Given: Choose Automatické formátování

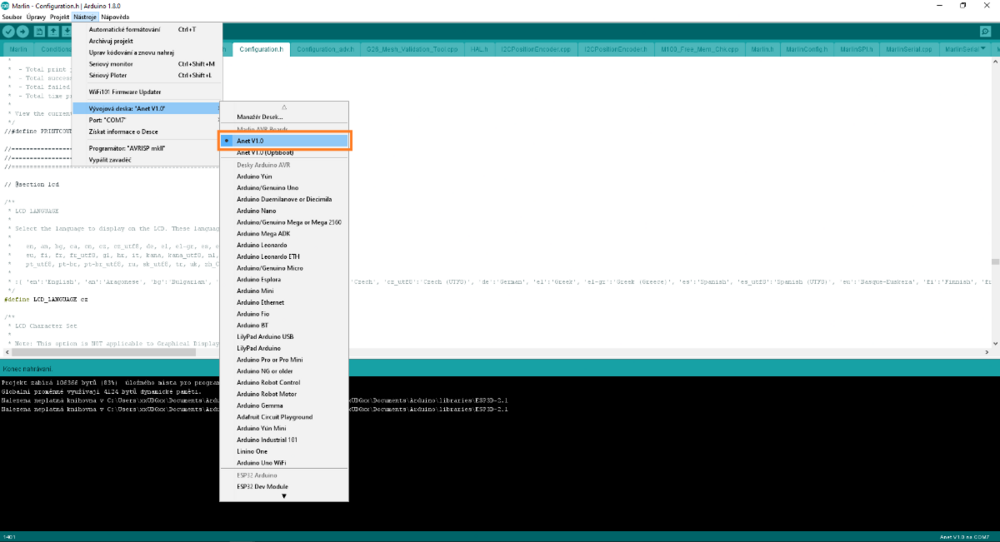Looking at the screenshot, I should 147,29.
